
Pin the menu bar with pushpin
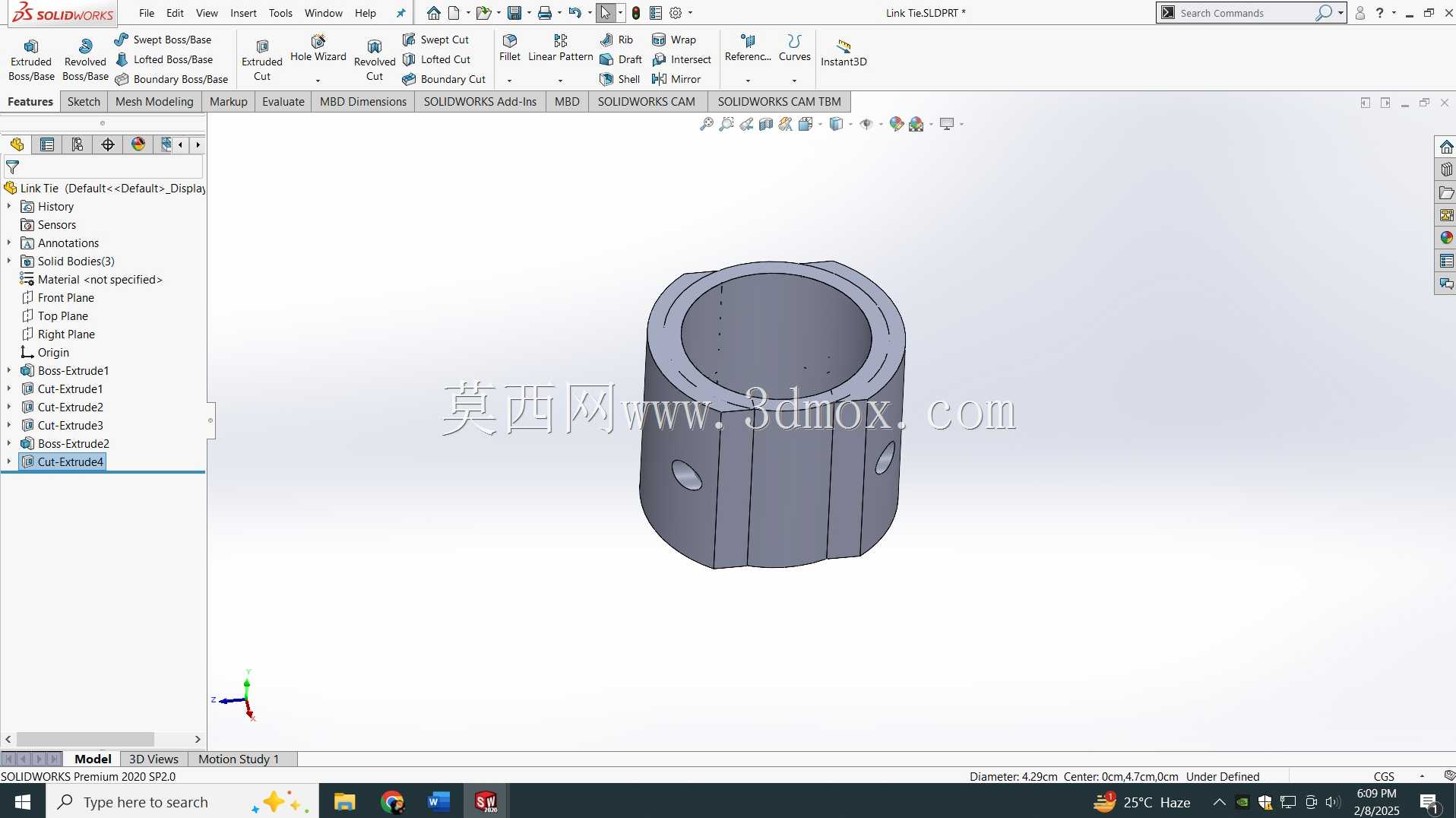(x=400, y=13)
